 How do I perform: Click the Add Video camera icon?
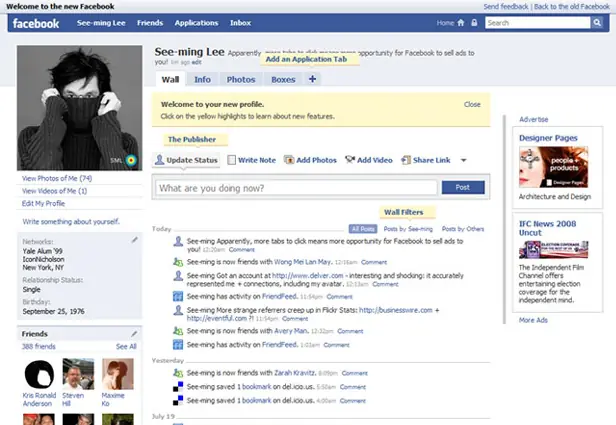(350, 159)
